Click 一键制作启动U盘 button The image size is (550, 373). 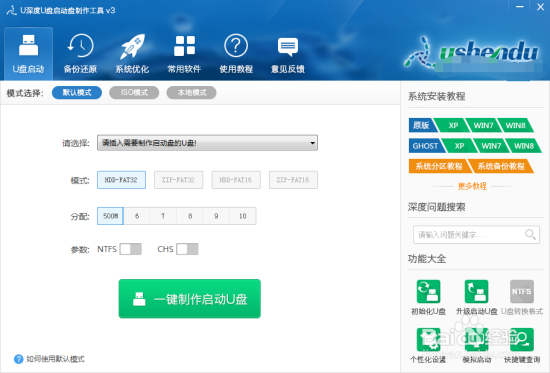[189, 299]
